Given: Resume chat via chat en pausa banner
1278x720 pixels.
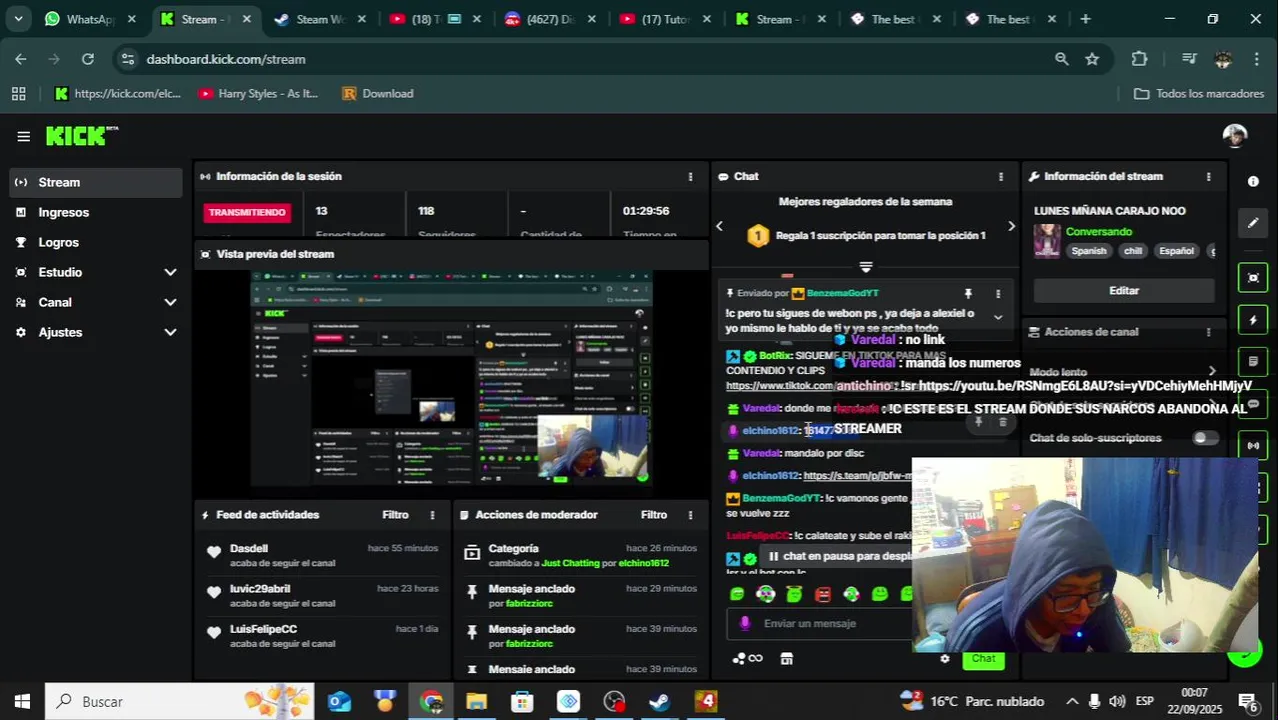Looking at the screenshot, I should 838,556.
